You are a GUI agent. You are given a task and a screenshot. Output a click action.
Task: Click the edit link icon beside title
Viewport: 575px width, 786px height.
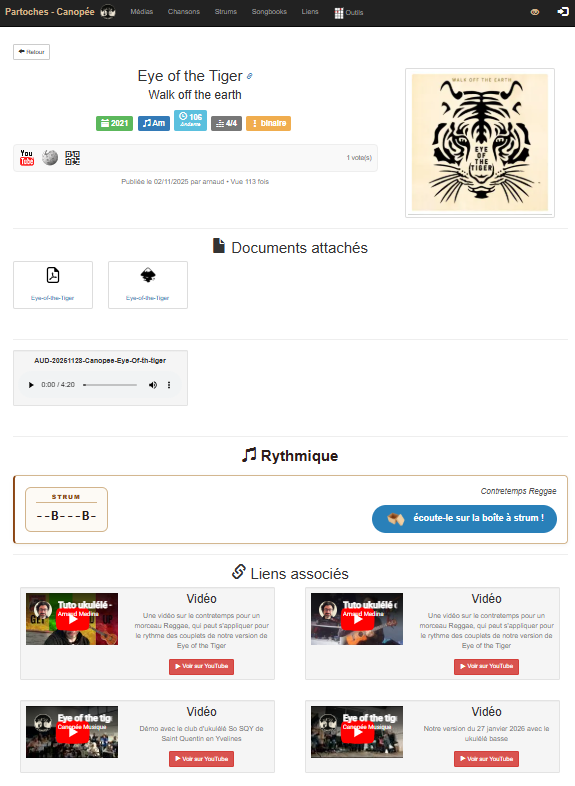coord(250,76)
